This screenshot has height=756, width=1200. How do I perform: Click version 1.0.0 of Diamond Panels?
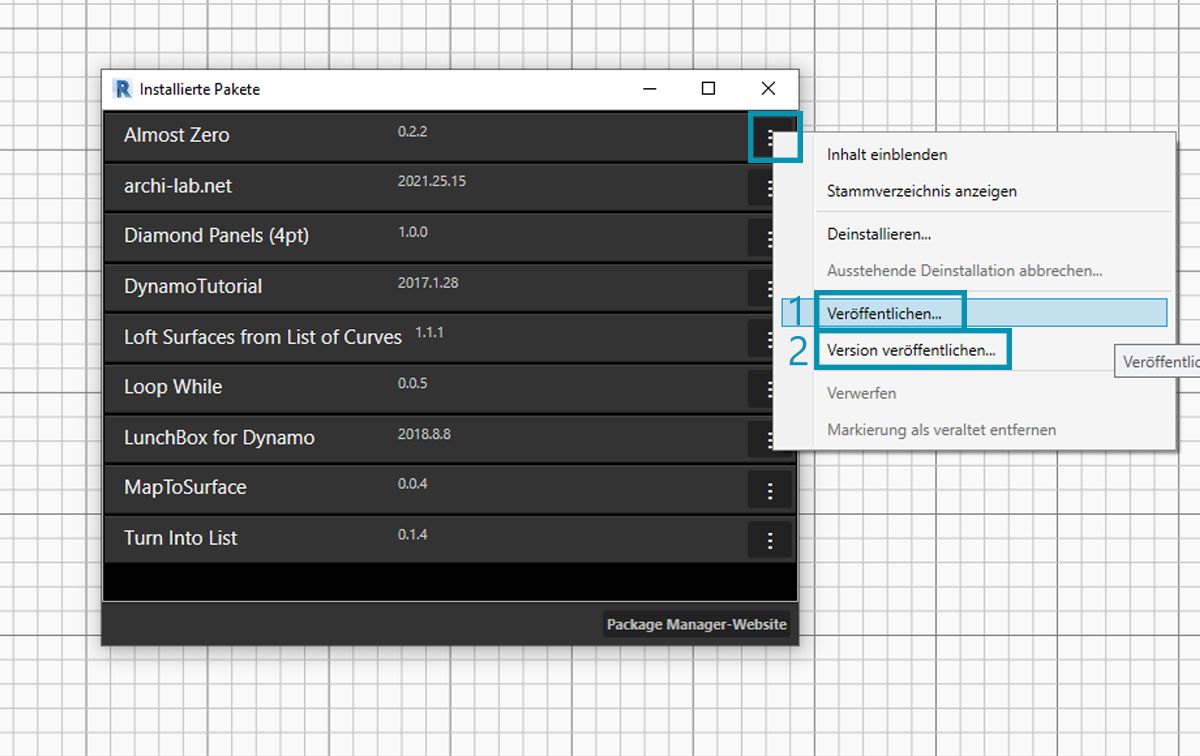413,232
